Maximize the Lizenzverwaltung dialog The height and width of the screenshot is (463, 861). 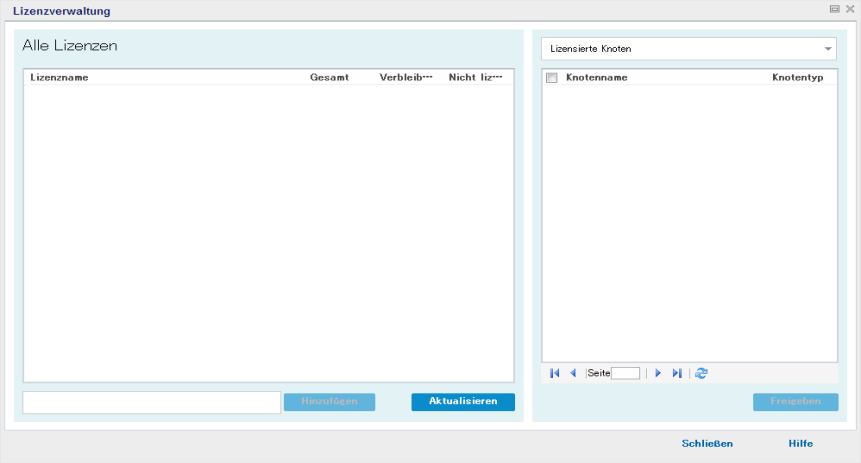coord(835,9)
